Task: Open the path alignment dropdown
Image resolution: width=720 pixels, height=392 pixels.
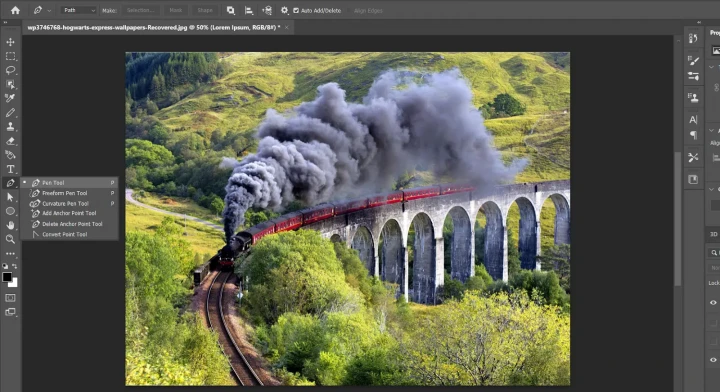Action: [x=248, y=10]
